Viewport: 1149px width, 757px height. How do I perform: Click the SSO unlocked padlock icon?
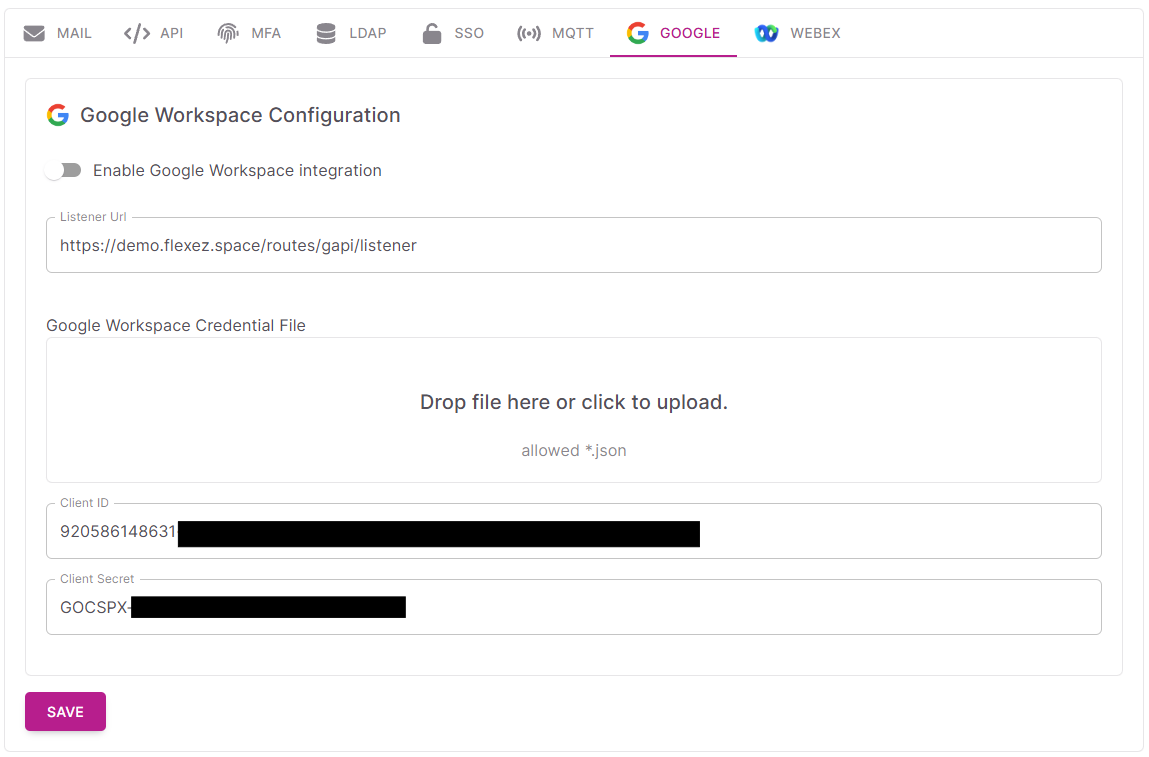[x=432, y=34]
